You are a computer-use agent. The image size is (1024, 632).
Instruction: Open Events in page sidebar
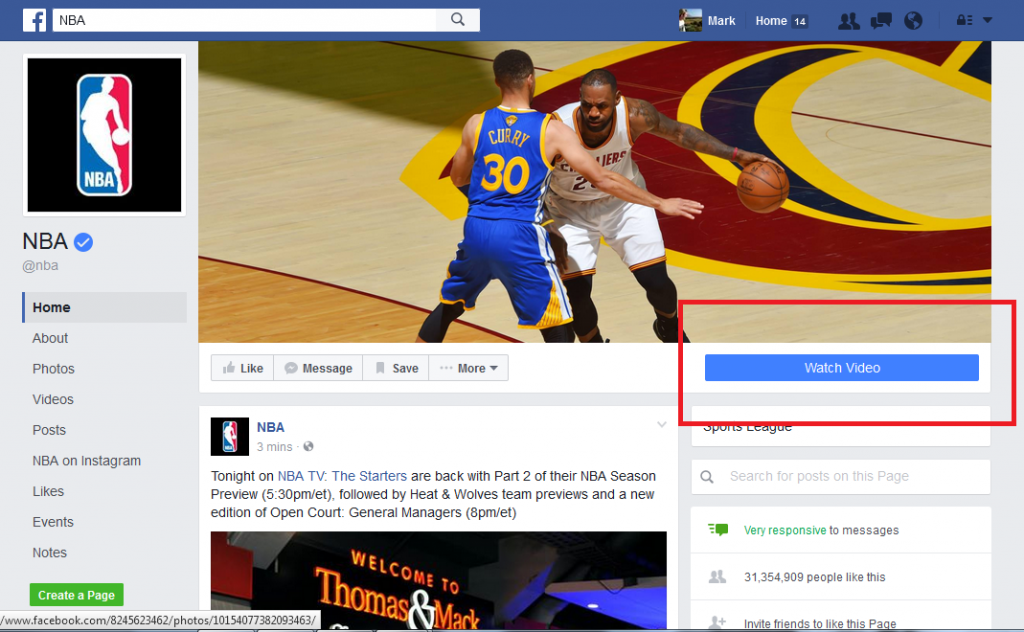pos(53,522)
